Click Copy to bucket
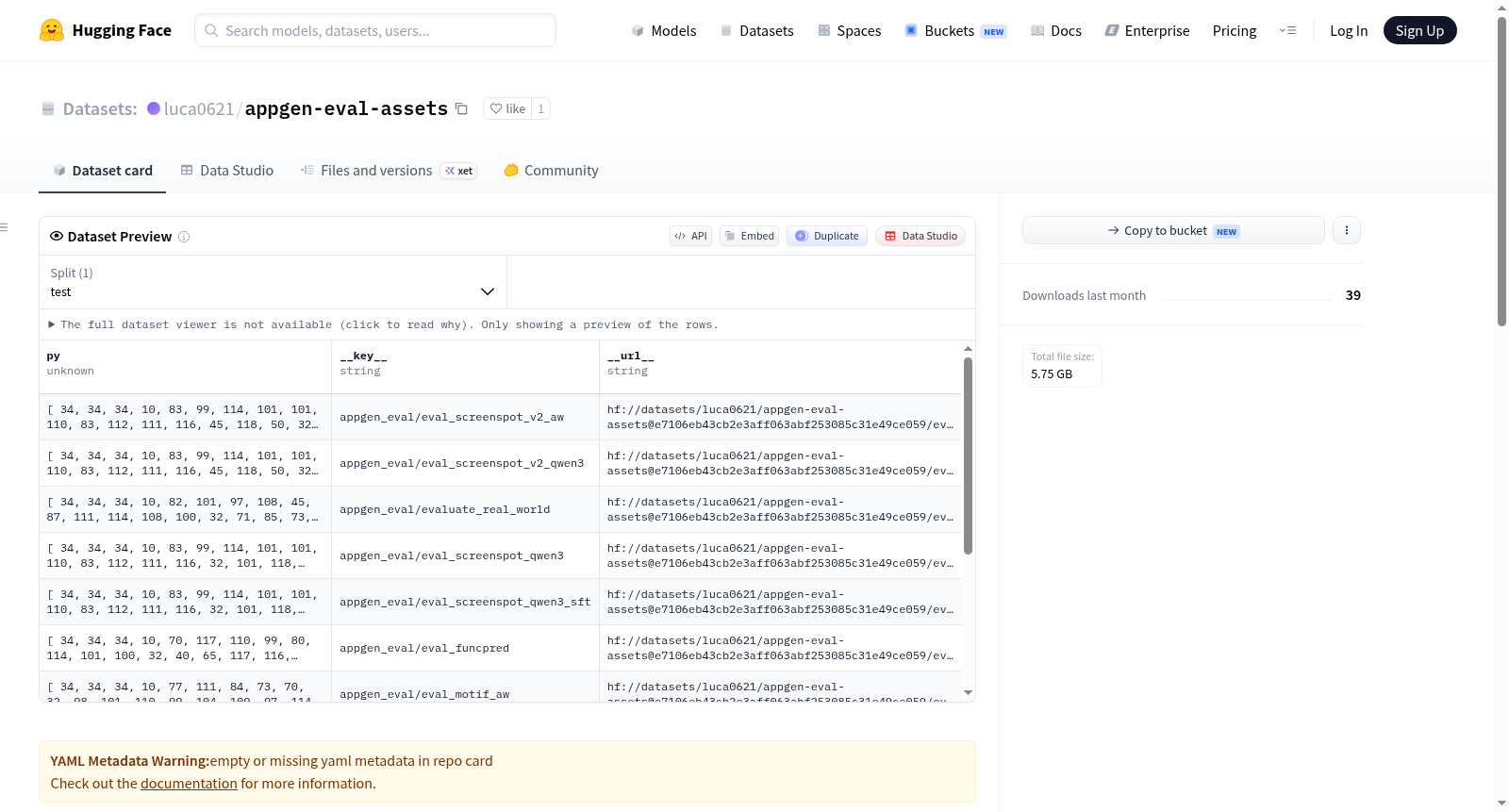 [1173, 230]
